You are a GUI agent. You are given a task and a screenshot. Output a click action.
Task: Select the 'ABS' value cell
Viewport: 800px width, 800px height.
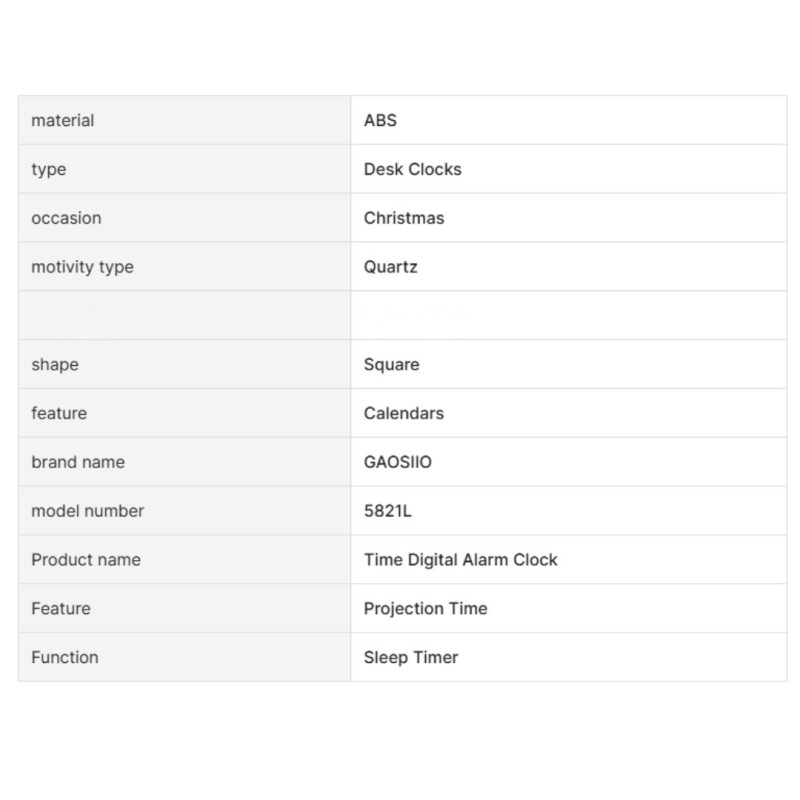click(380, 120)
